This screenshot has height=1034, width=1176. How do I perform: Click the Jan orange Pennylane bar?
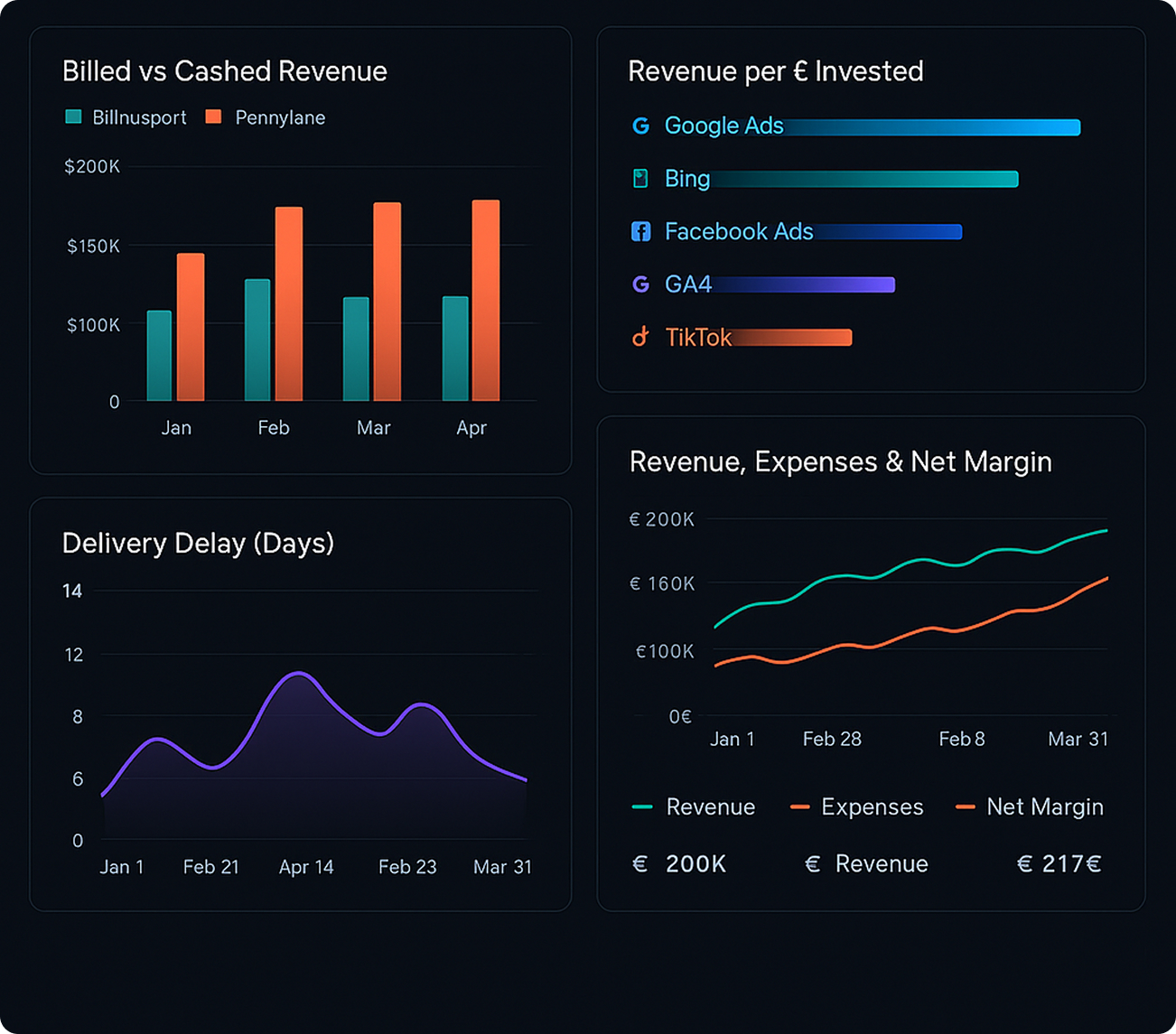(191, 327)
